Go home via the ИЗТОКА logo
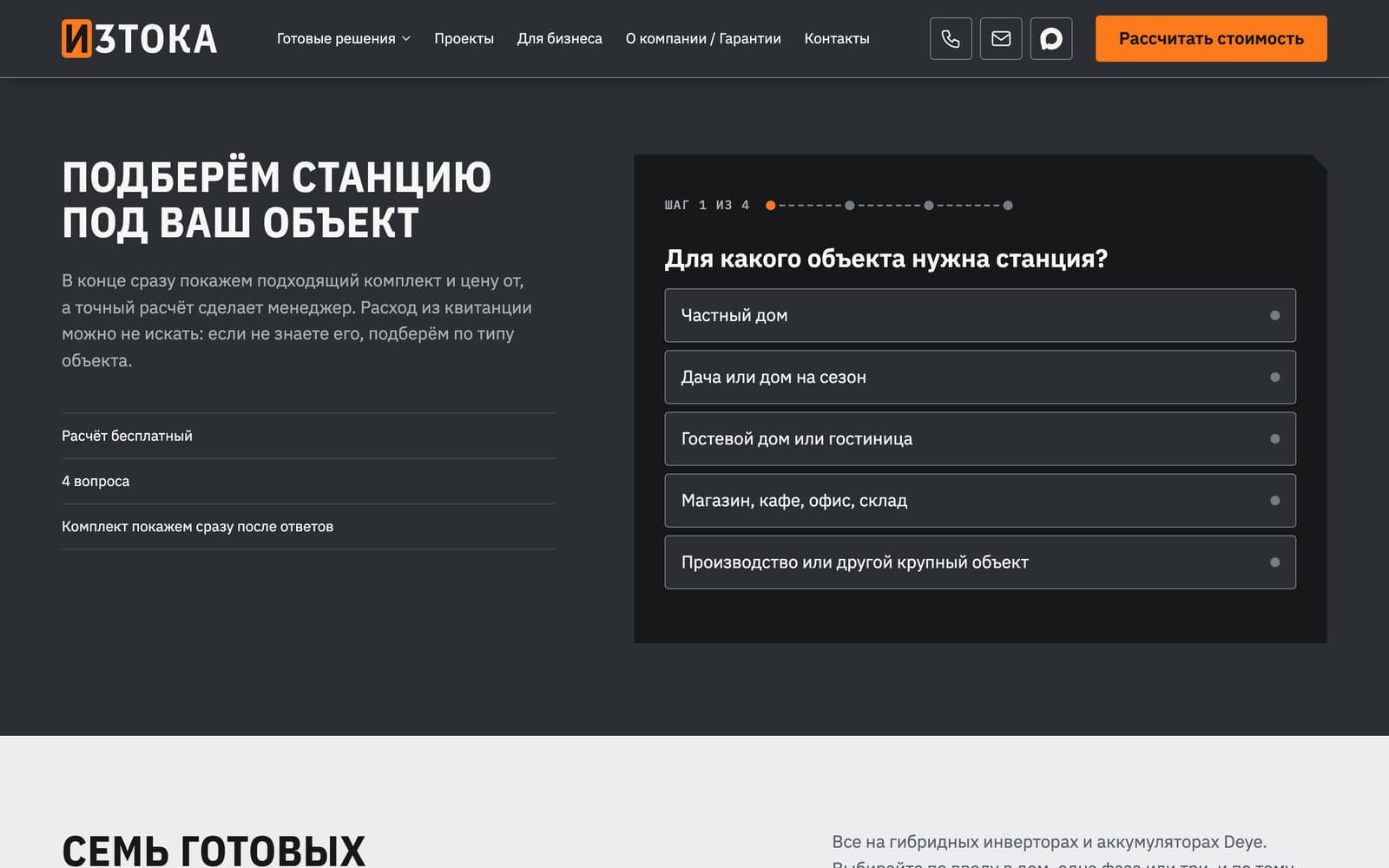This screenshot has height=868, width=1389. [x=139, y=38]
